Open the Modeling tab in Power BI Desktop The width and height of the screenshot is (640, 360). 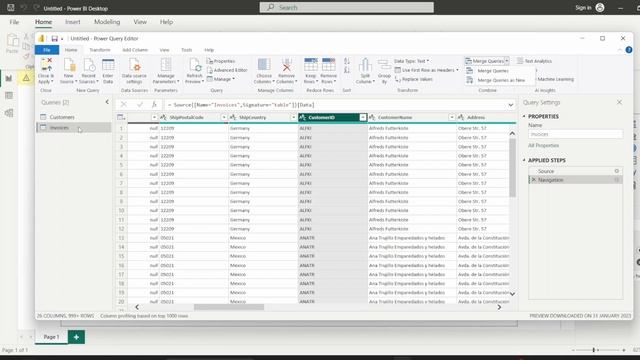click(107, 22)
